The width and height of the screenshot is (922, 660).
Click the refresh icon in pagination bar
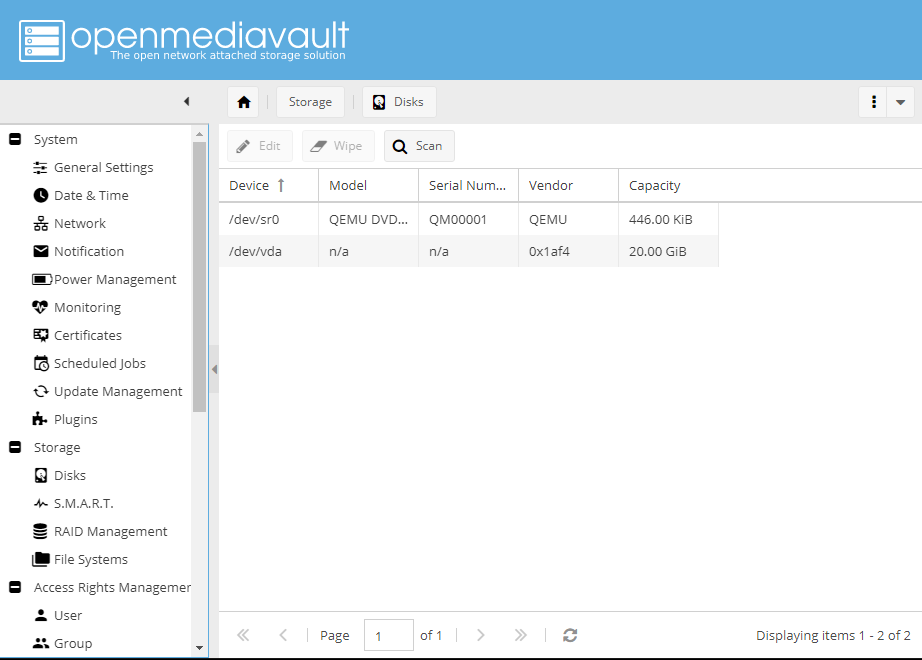570,635
